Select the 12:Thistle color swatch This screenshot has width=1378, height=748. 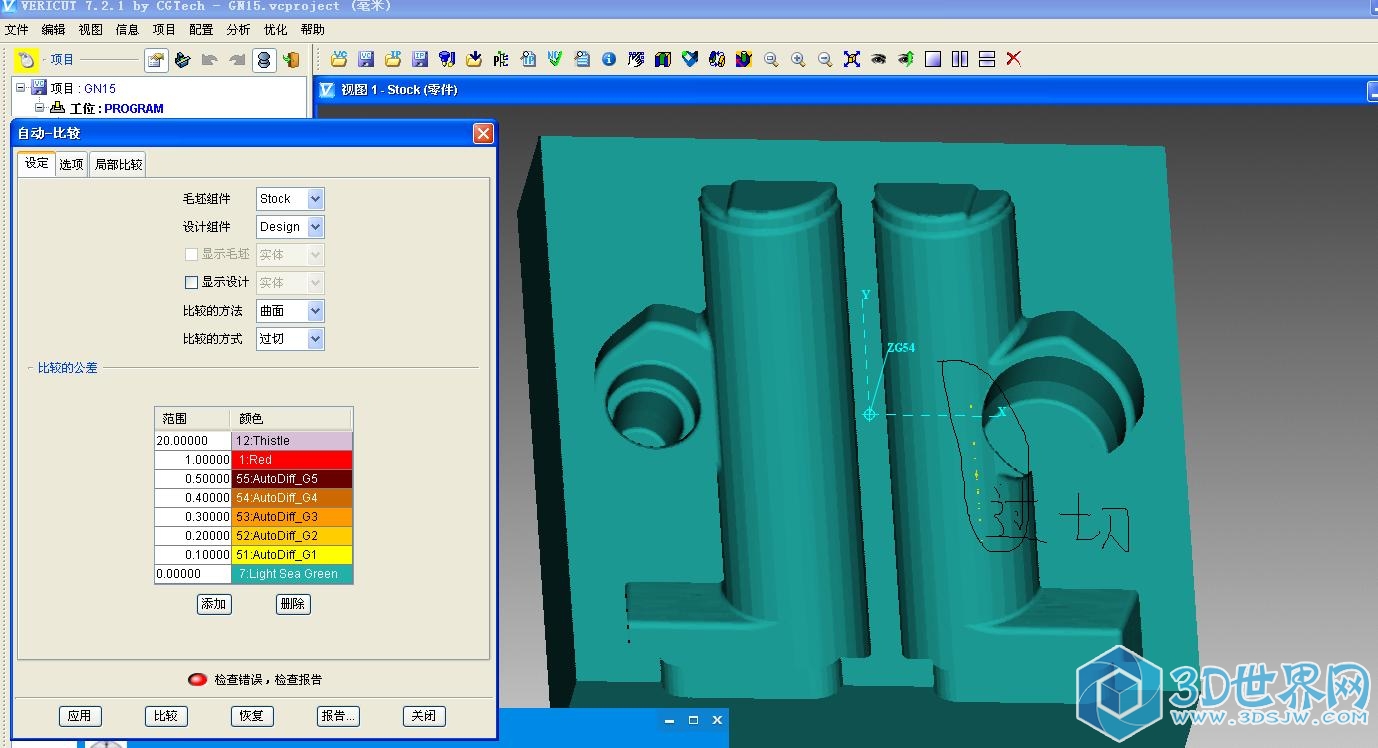tap(292, 441)
